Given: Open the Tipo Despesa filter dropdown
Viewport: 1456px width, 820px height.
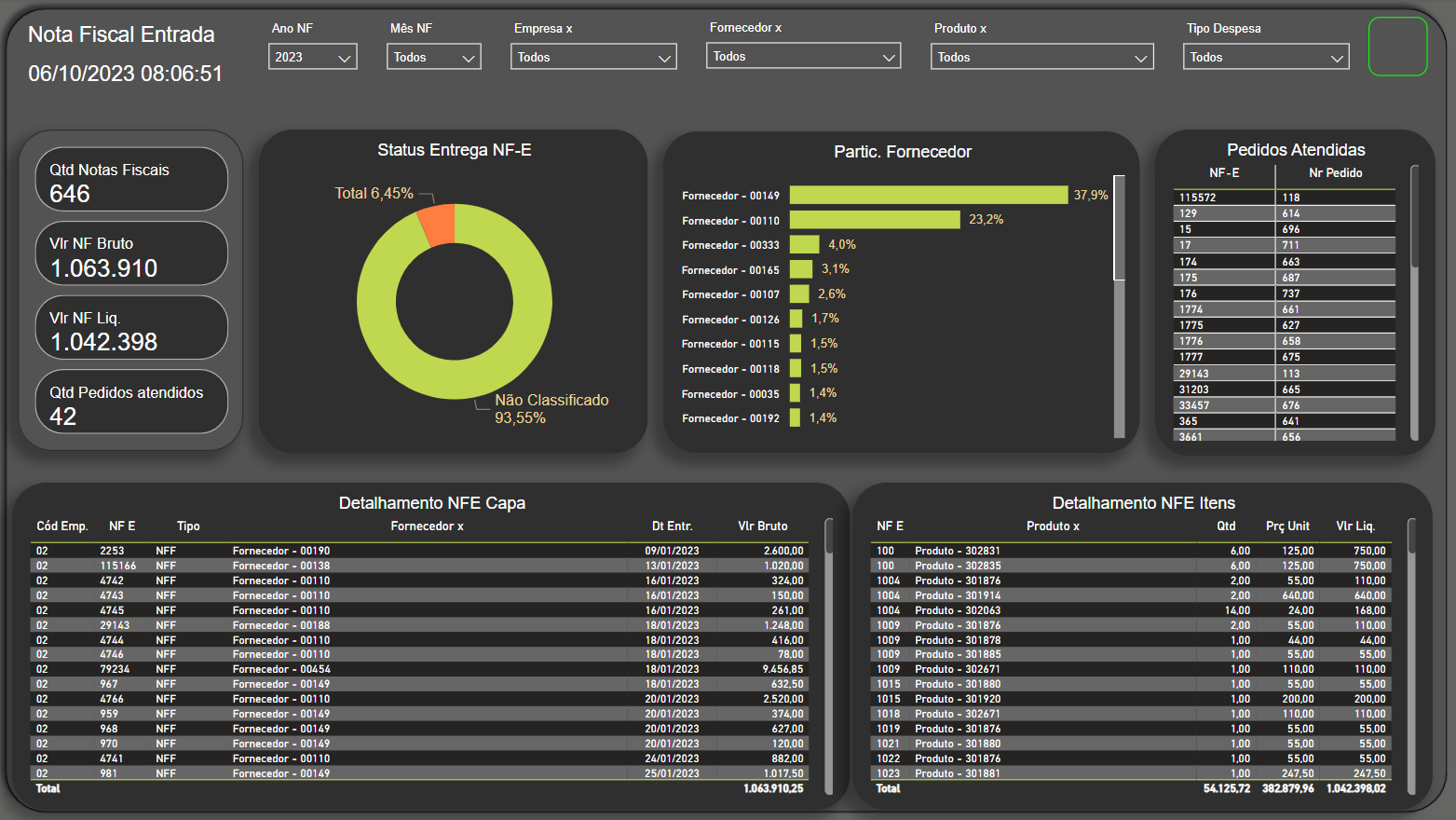Looking at the screenshot, I should pyautogui.click(x=1266, y=57).
